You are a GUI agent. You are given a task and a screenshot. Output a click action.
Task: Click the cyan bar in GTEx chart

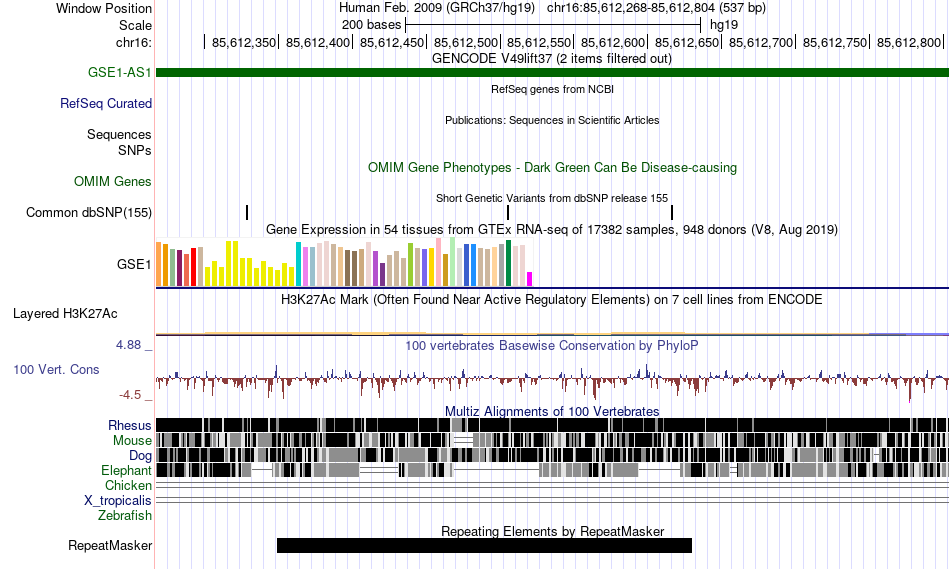[x=298, y=264]
